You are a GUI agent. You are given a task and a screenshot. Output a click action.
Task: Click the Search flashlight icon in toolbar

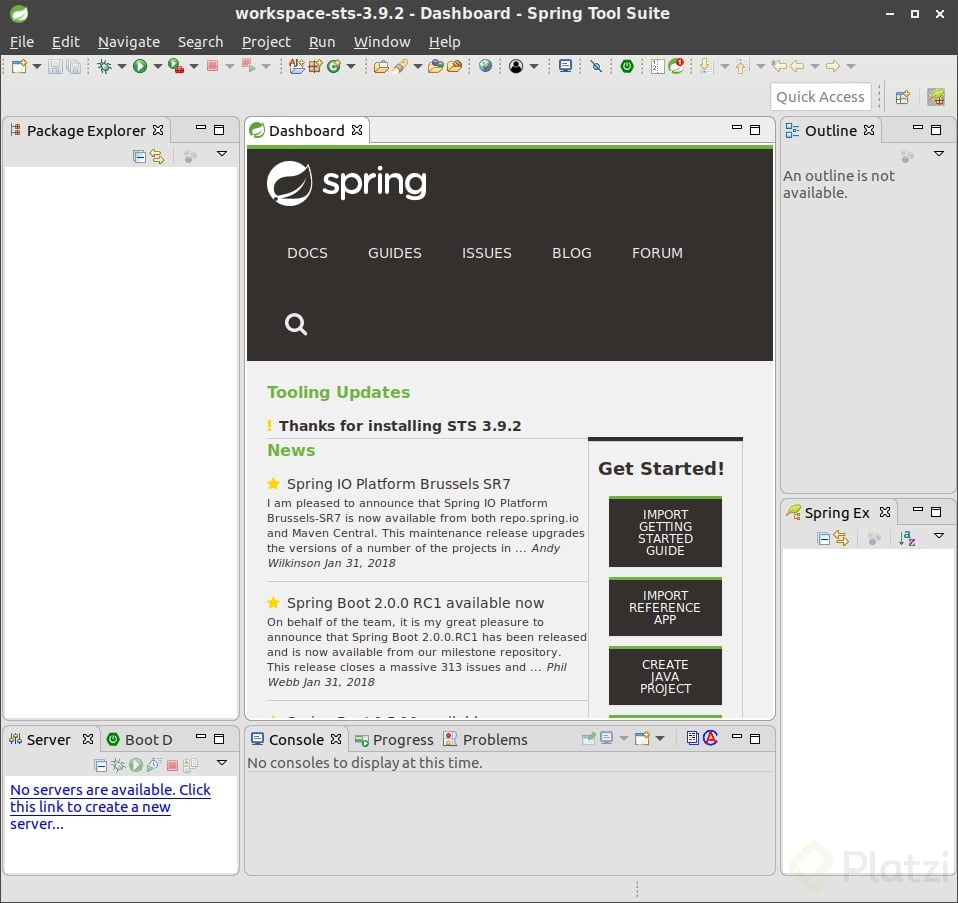[400, 66]
